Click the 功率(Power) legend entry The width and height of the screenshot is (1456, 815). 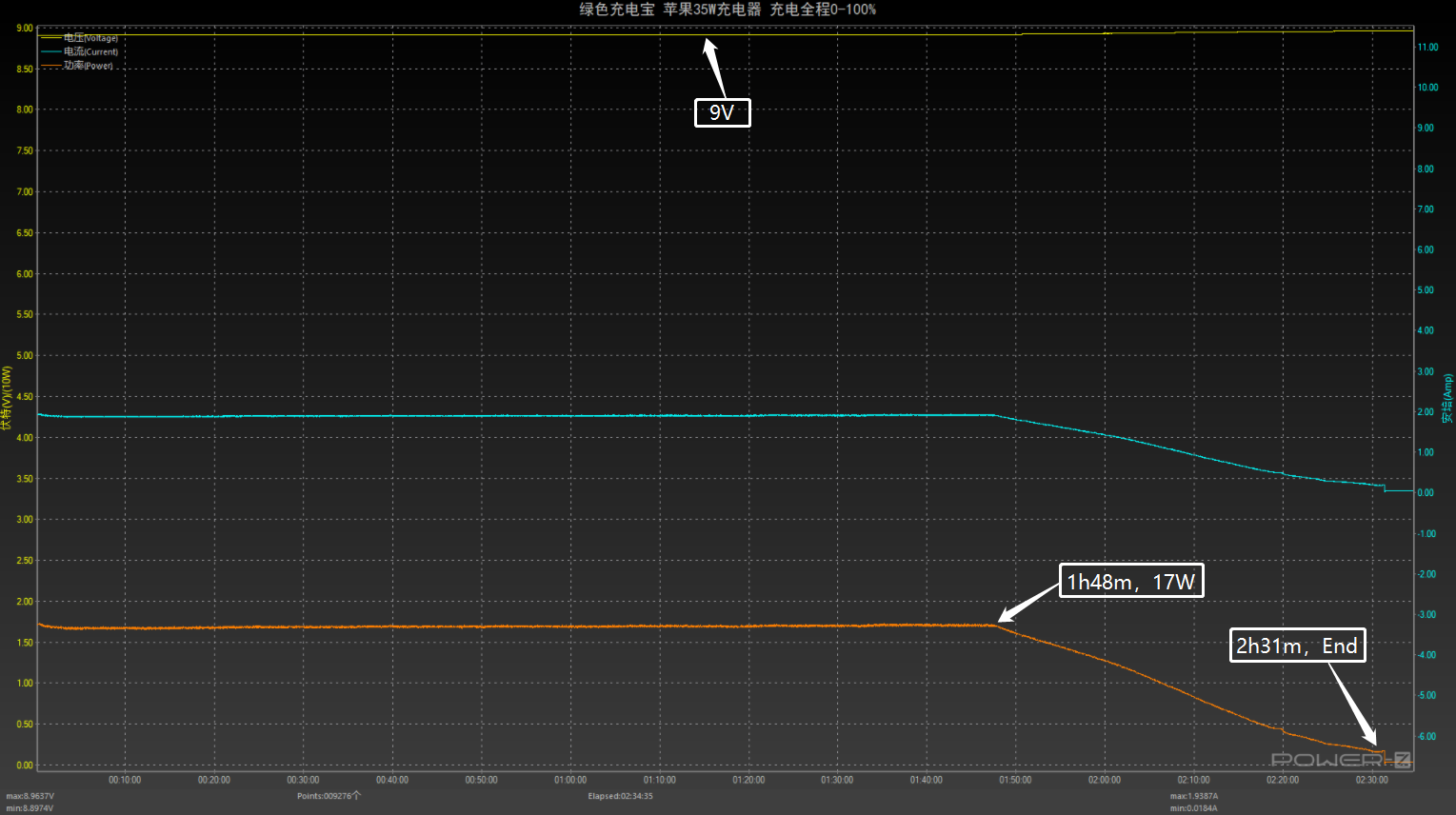coord(77,66)
